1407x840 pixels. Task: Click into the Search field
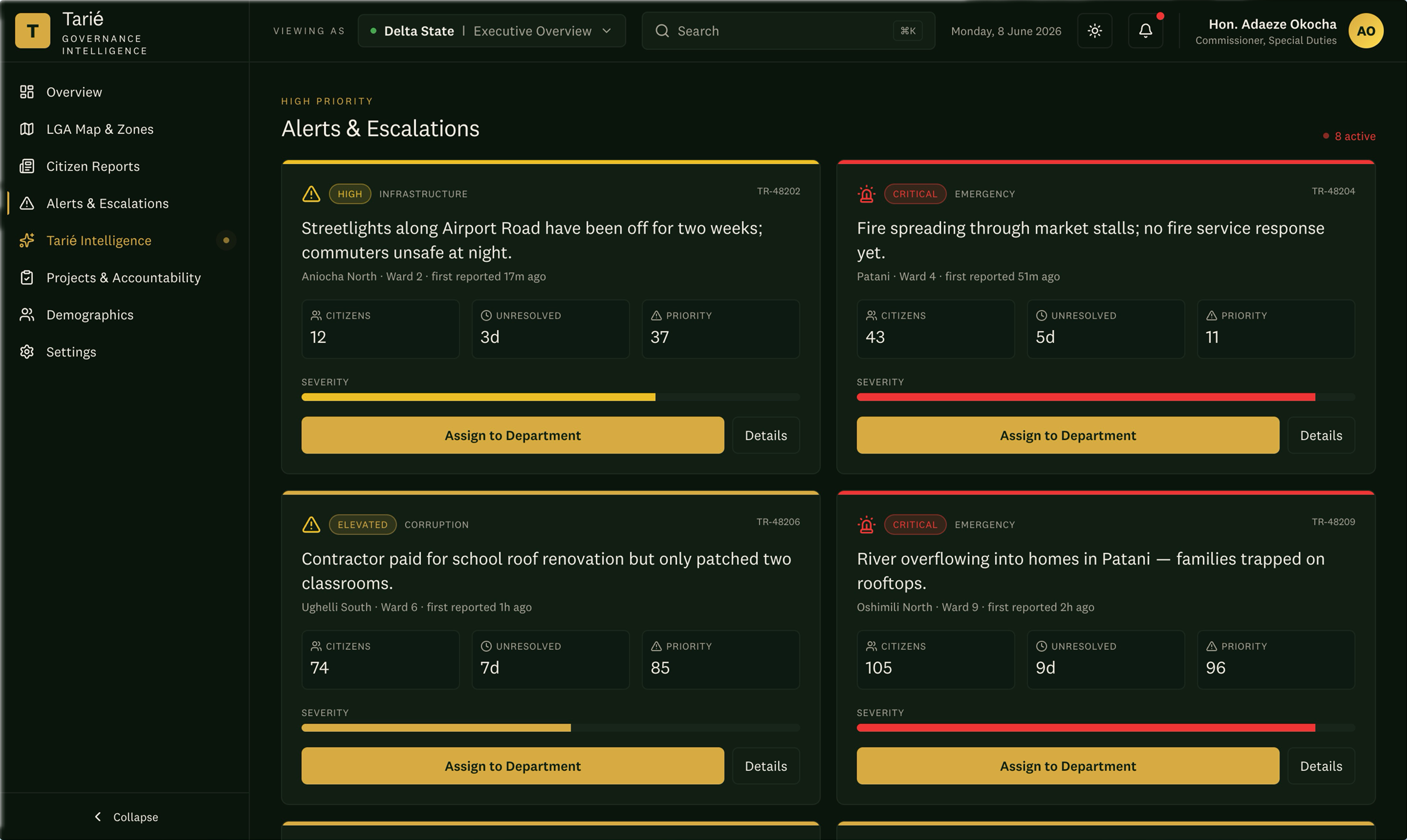[788, 31]
